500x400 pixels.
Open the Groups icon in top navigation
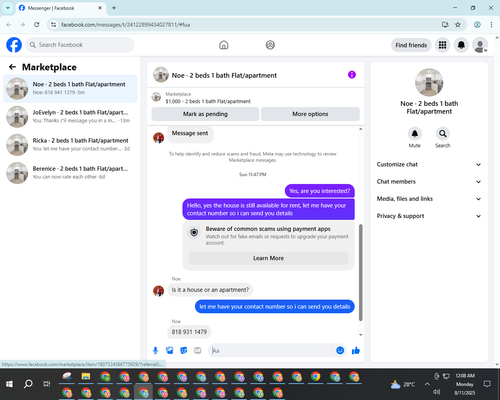pyautogui.click(x=270, y=45)
